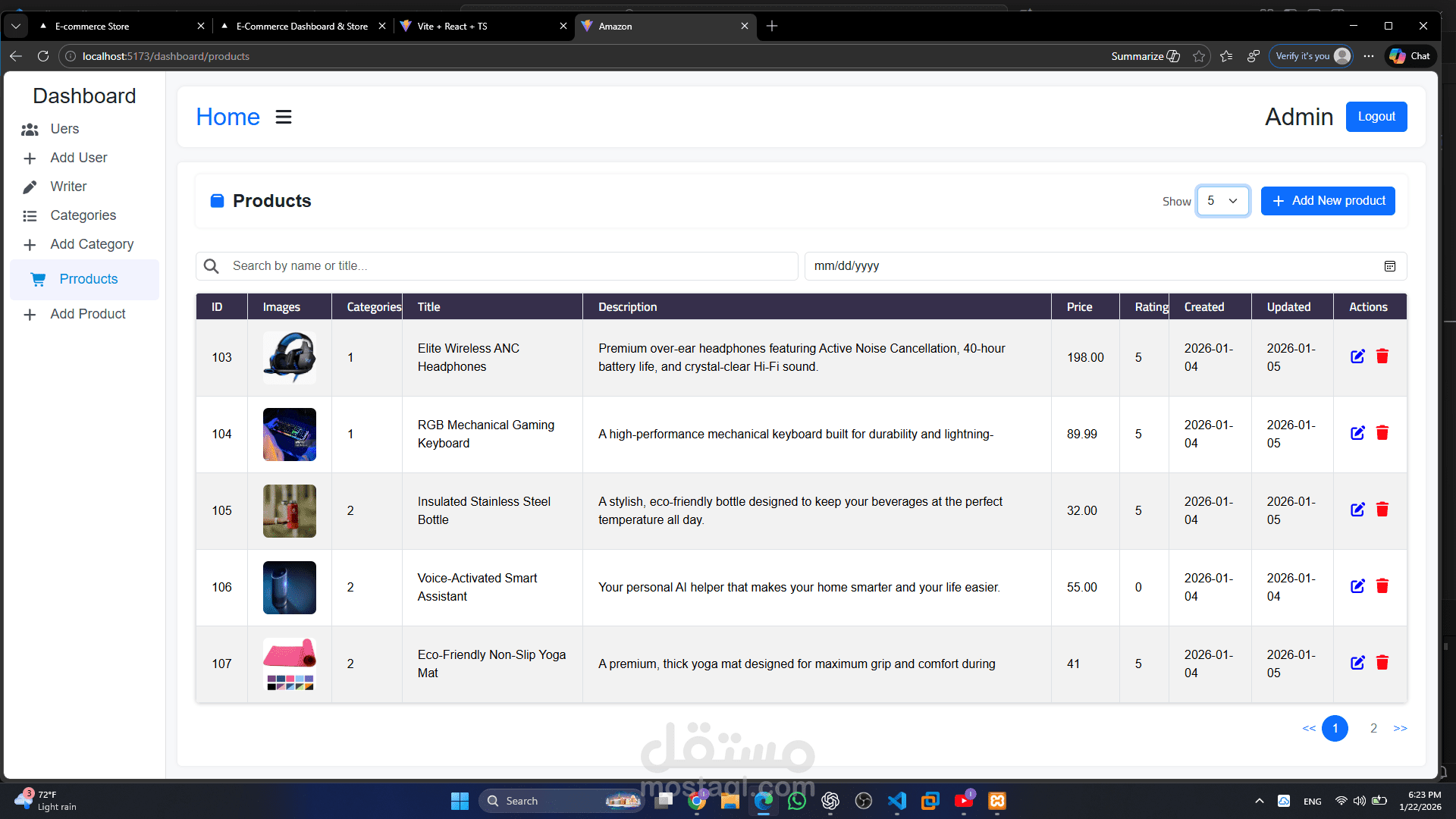Open Chrome from the taskbar

point(697,801)
